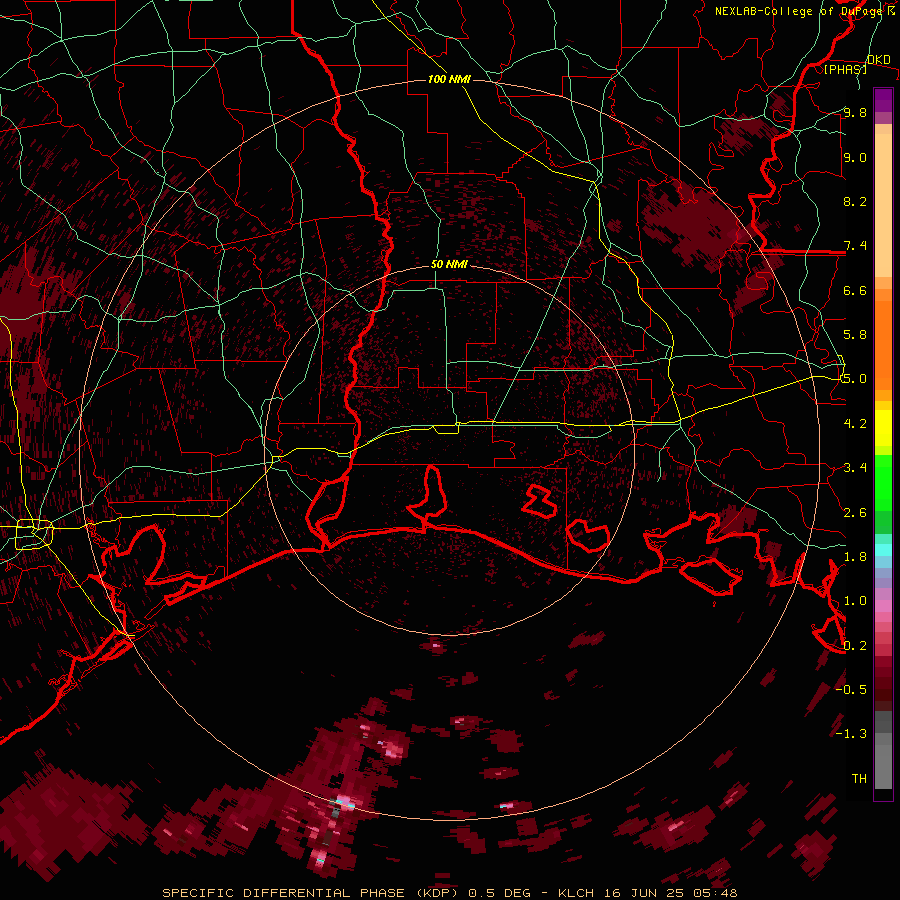Click 'SPECIFIC DIFFERENTIAL PHASE (KDP)' caption text
Screen dimensions: 900x900
pos(311,893)
